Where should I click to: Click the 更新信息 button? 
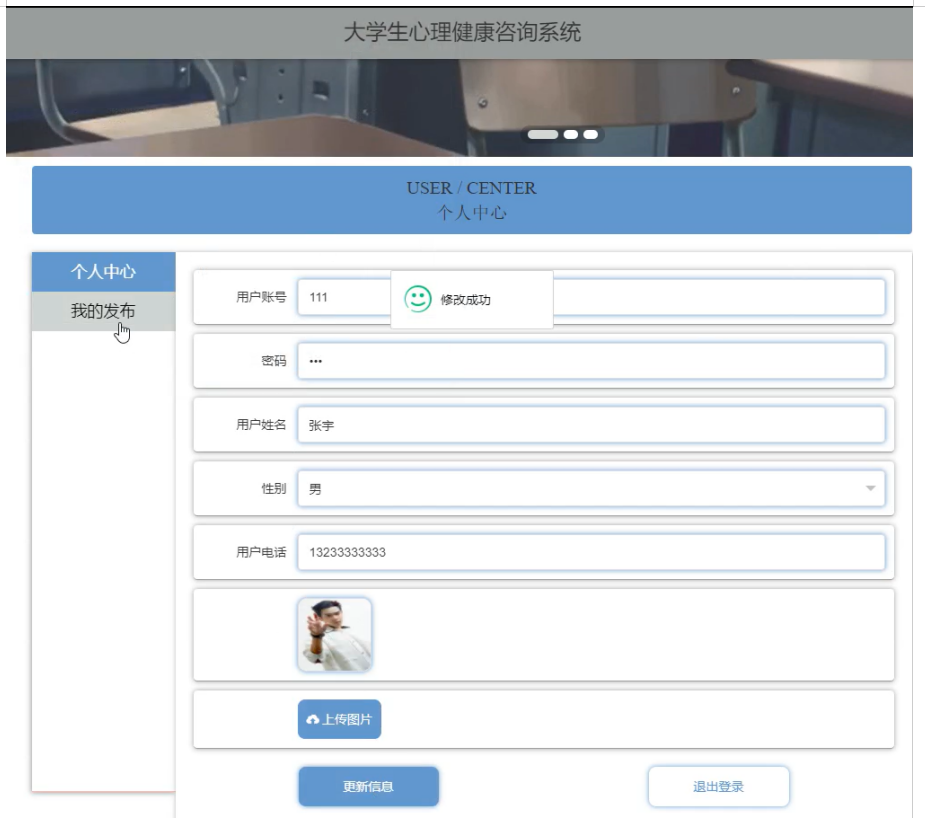[x=368, y=787]
